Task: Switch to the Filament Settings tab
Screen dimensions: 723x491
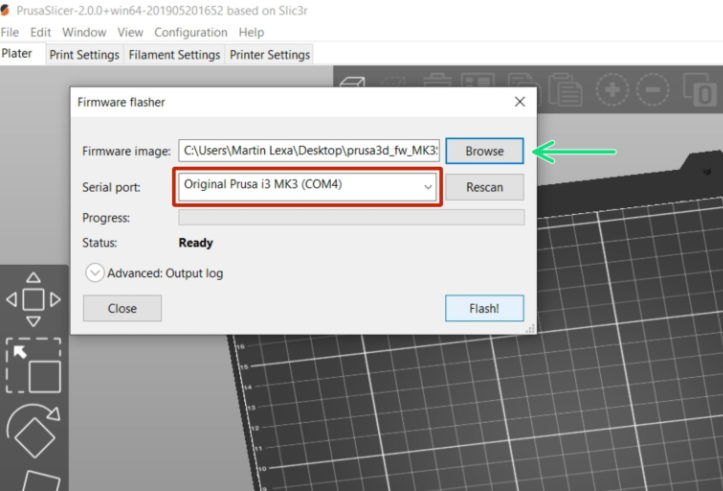Action: click(174, 55)
